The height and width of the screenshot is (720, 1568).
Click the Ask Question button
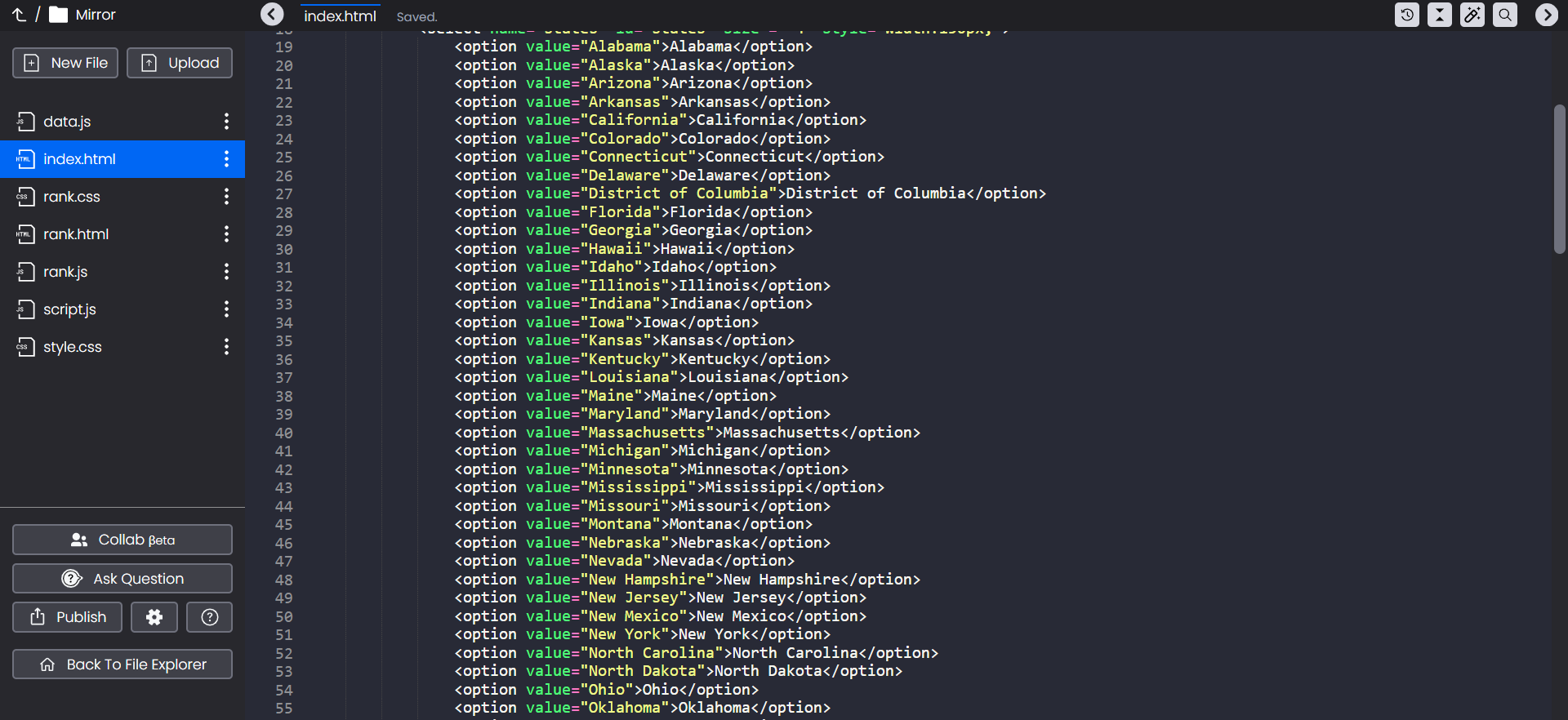point(122,579)
